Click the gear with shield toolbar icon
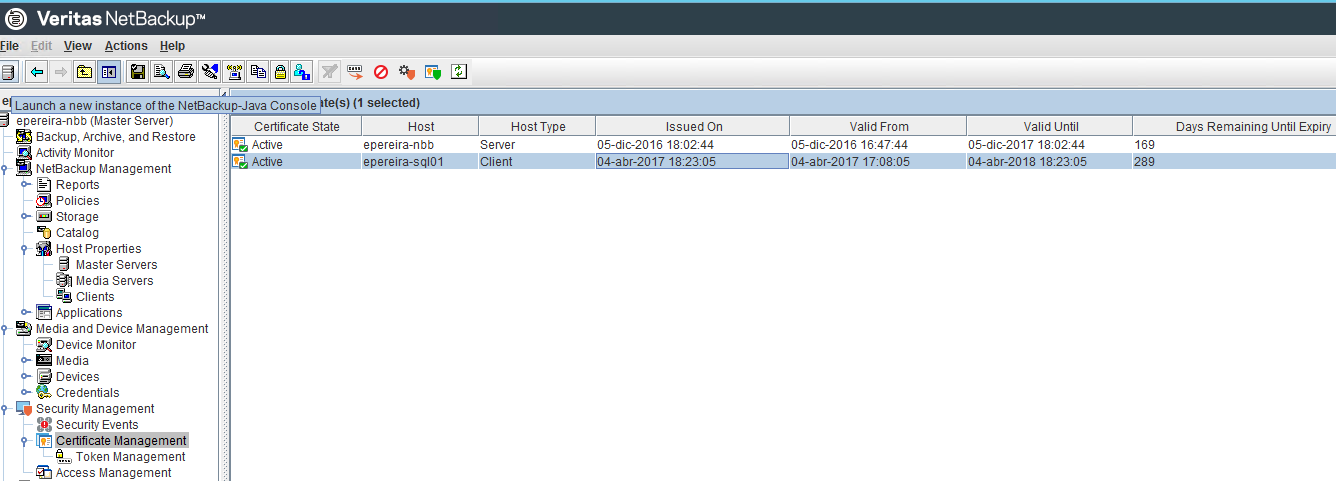The height and width of the screenshot is (481, 1336). (407, 72)
